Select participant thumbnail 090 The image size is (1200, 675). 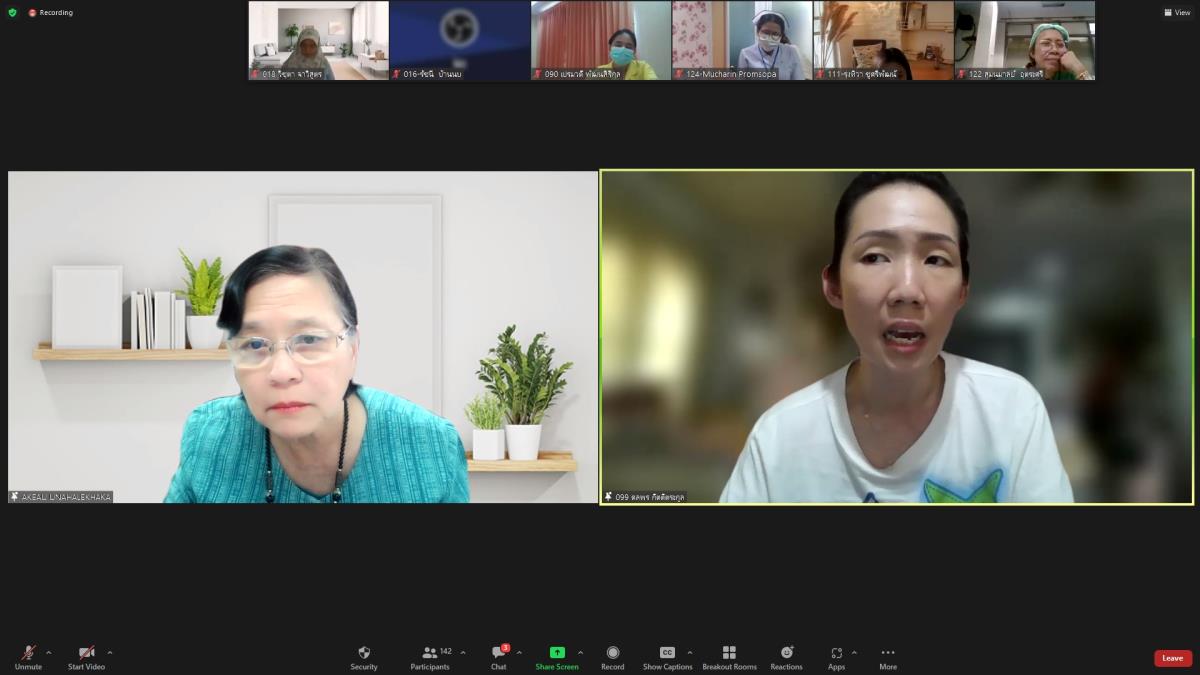[x=600, y=40]
